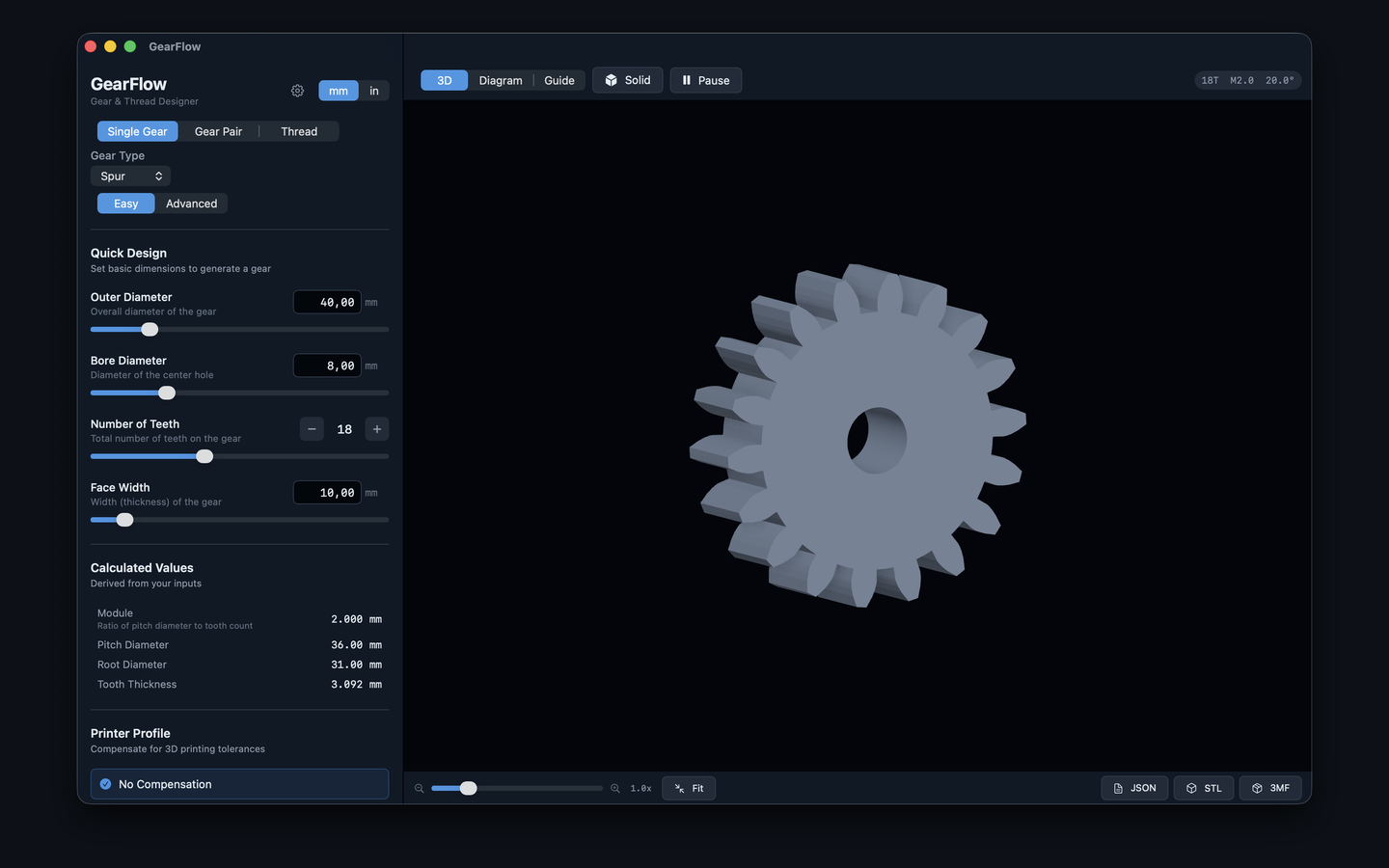The image size is (1389, 868).
Task: Open the Gear Type Spur dropdown
Action: 130,176
